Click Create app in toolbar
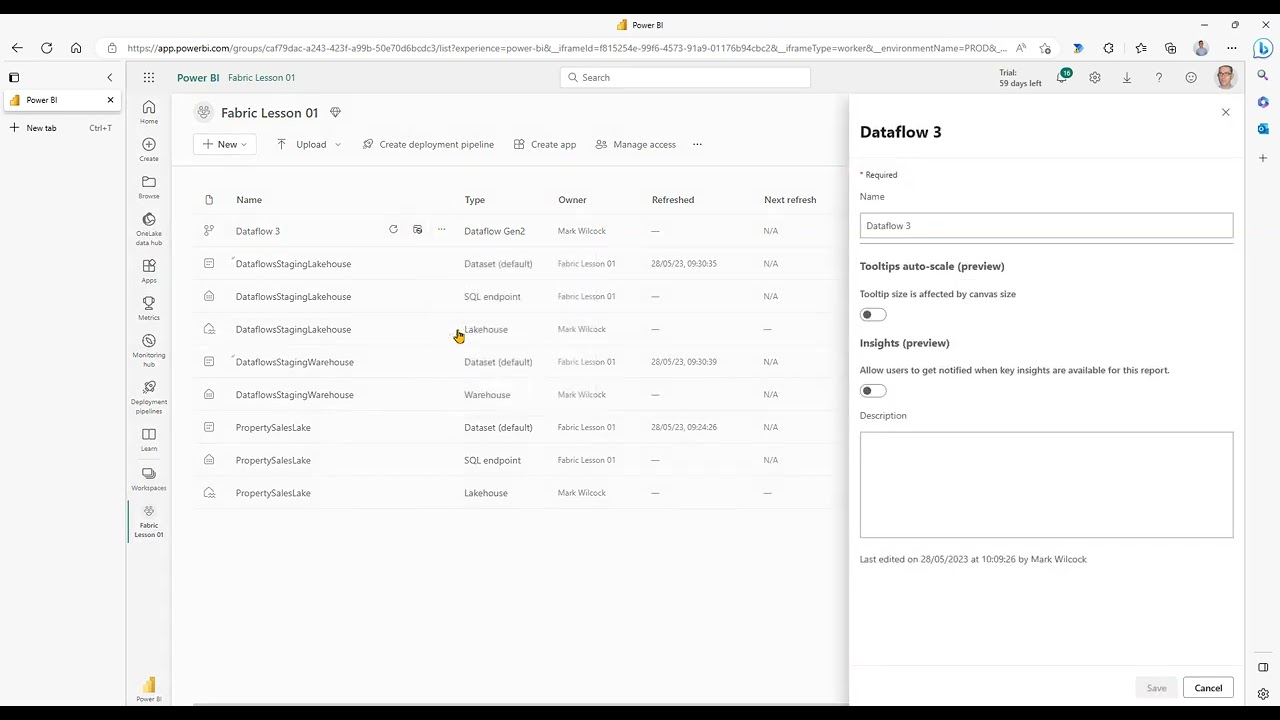 545,144
